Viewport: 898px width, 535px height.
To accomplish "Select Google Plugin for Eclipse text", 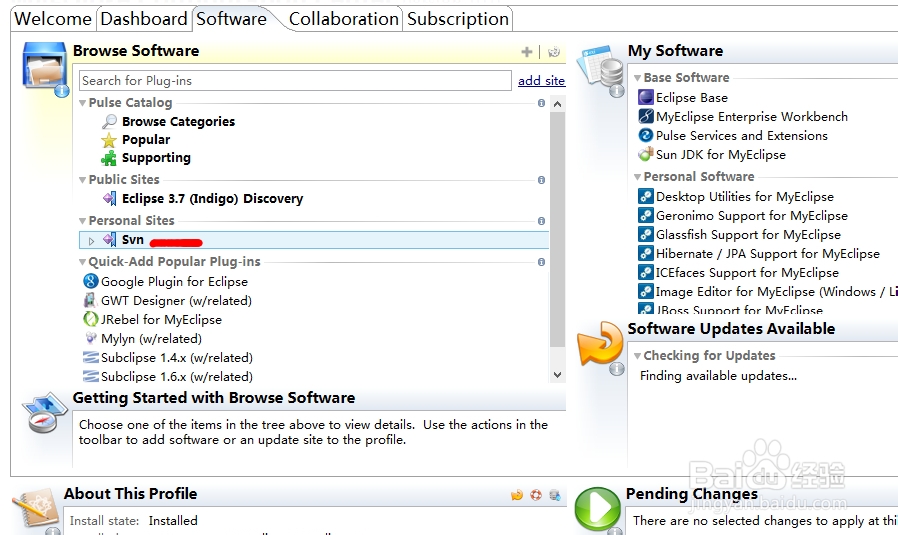I will [175, 282].
